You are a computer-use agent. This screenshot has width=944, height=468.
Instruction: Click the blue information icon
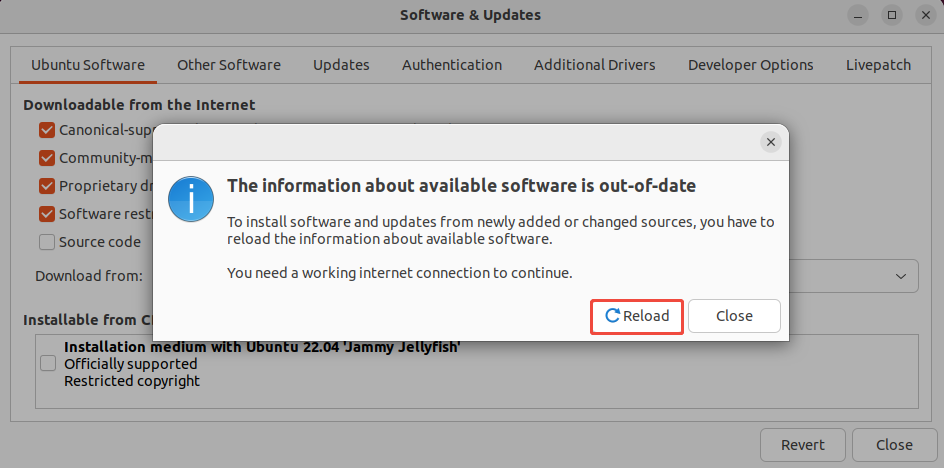coord(191,199)
